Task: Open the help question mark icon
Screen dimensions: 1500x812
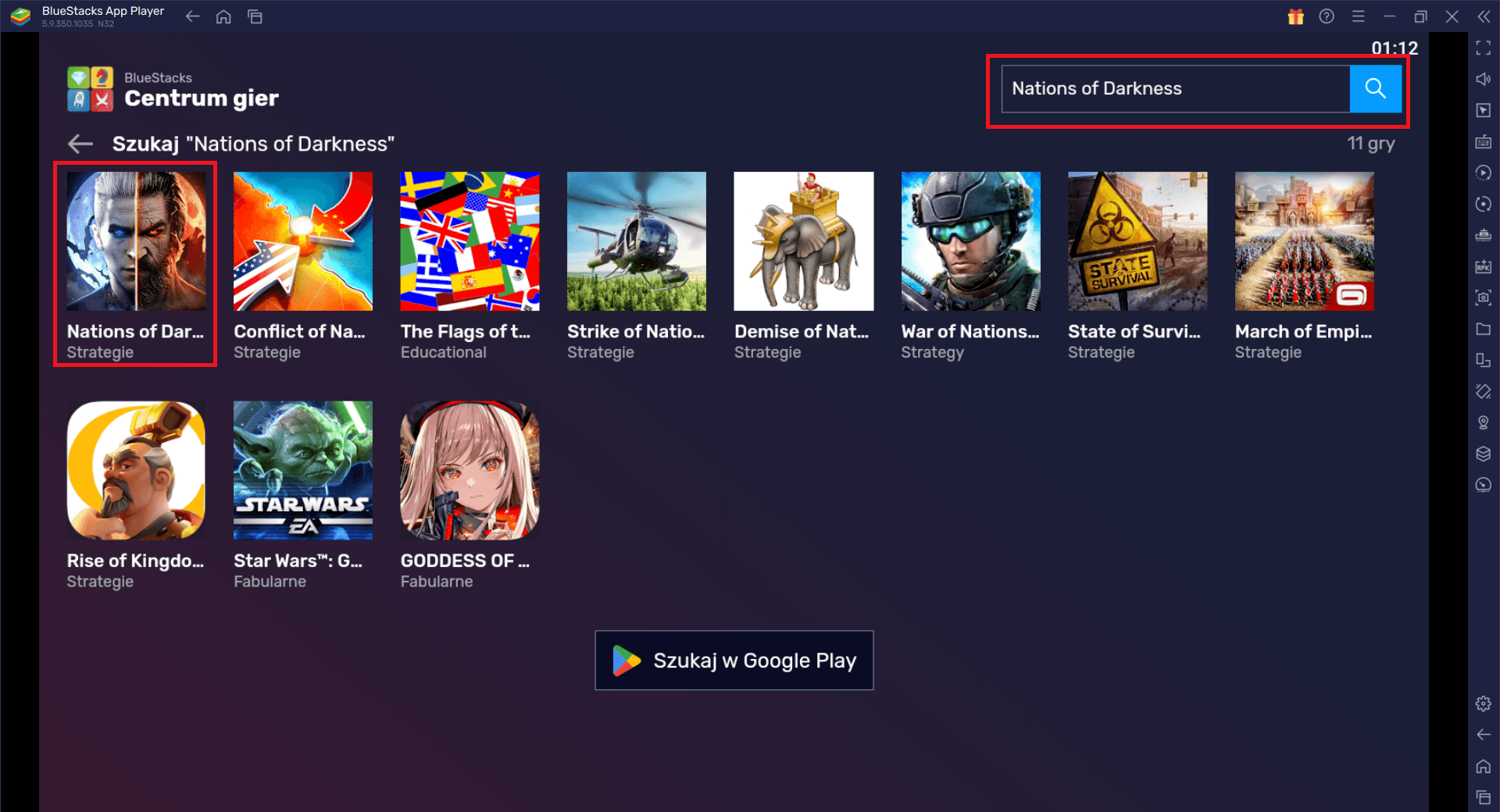Action: click(x=1327, y=16)
